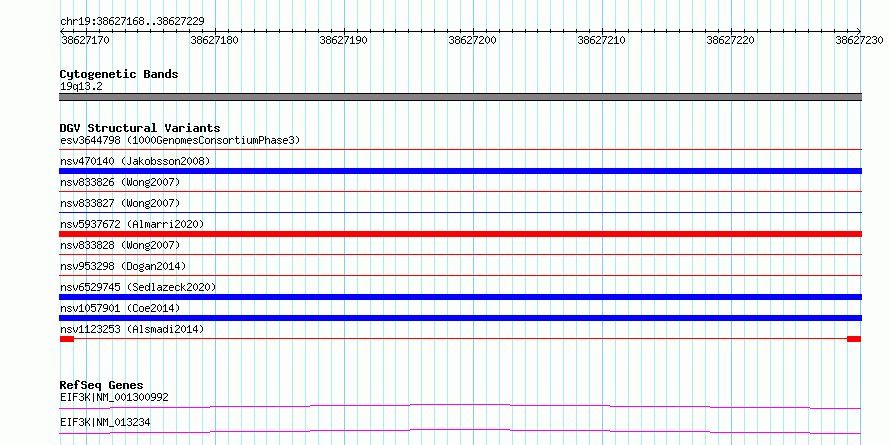890x445 pixels.
Task: Open variant nsv833826 (Wong2007)
Action: point(120,182)
